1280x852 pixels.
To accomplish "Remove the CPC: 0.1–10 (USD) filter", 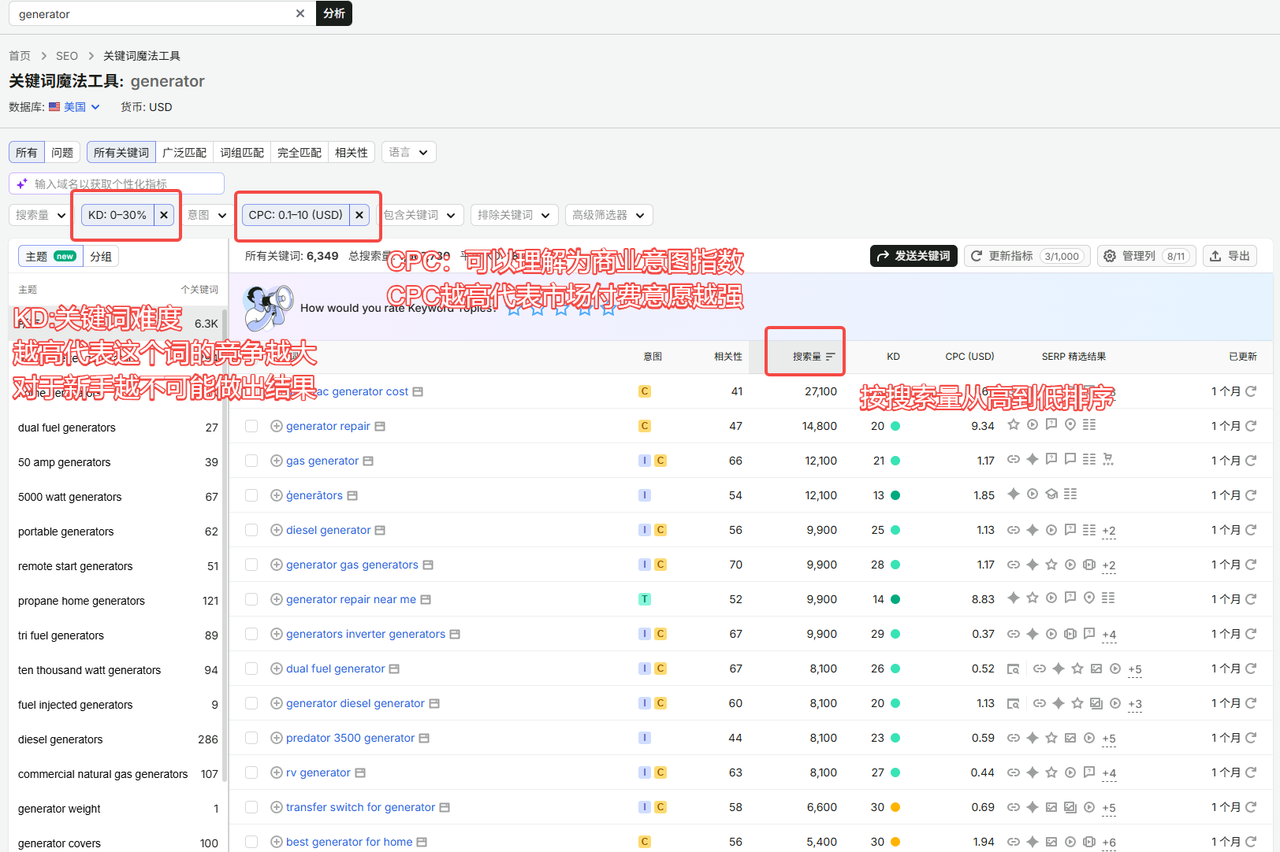I will point(360,215).
